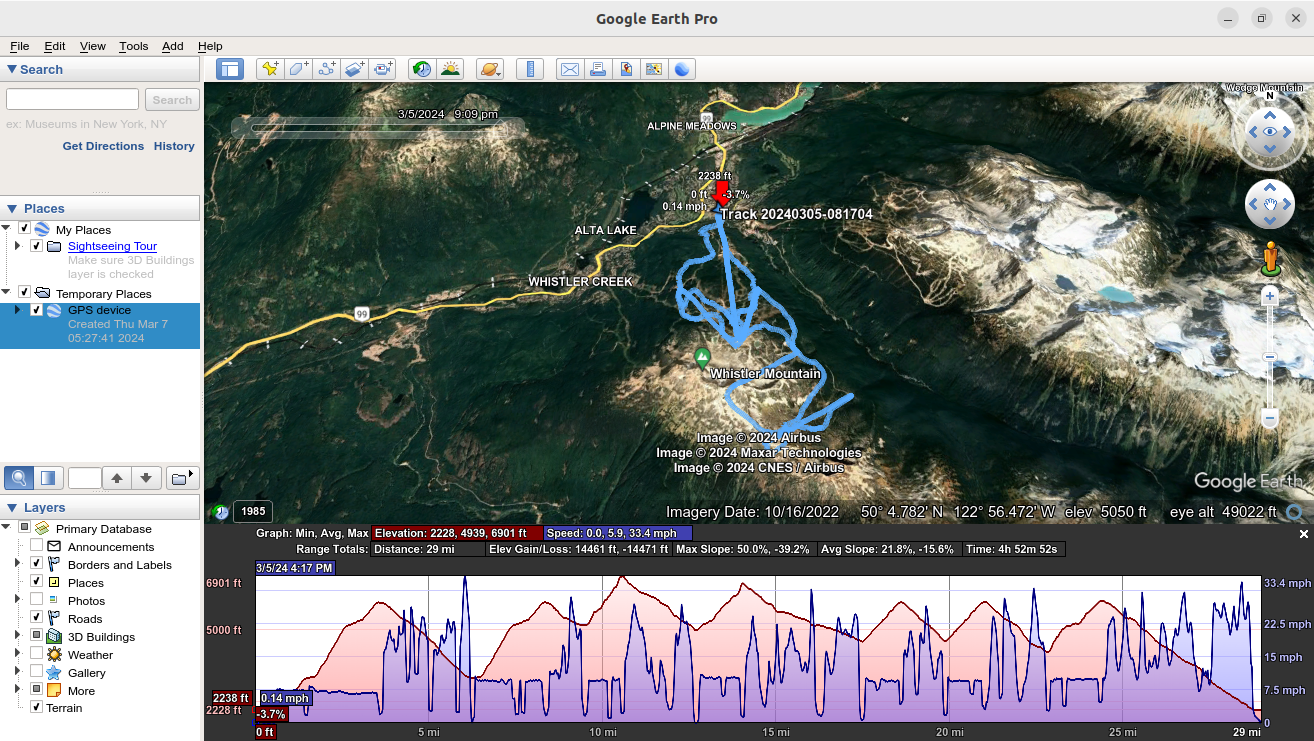Move selected place up in list
The width and height of the screenshot is (1314, 741).
point(117,478)
